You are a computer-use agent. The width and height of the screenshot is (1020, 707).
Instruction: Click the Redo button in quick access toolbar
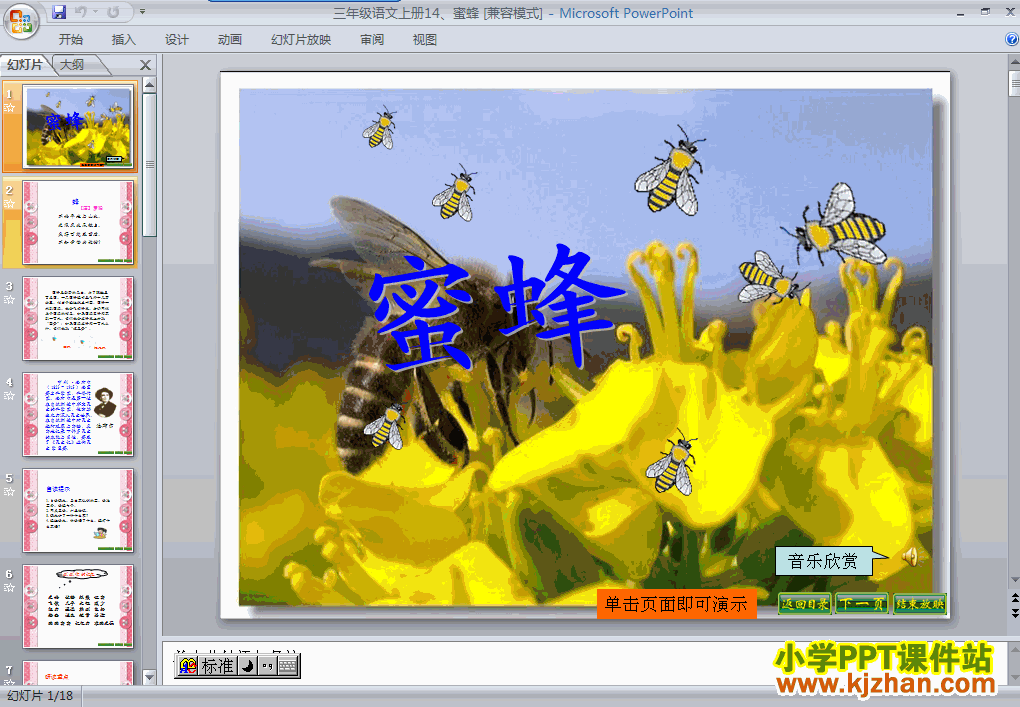113,12
